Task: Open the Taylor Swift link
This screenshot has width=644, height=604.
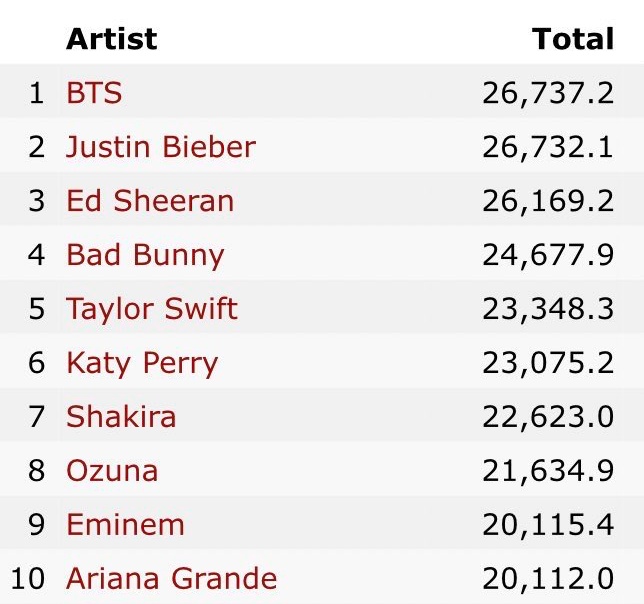Action: click(152, 308)
